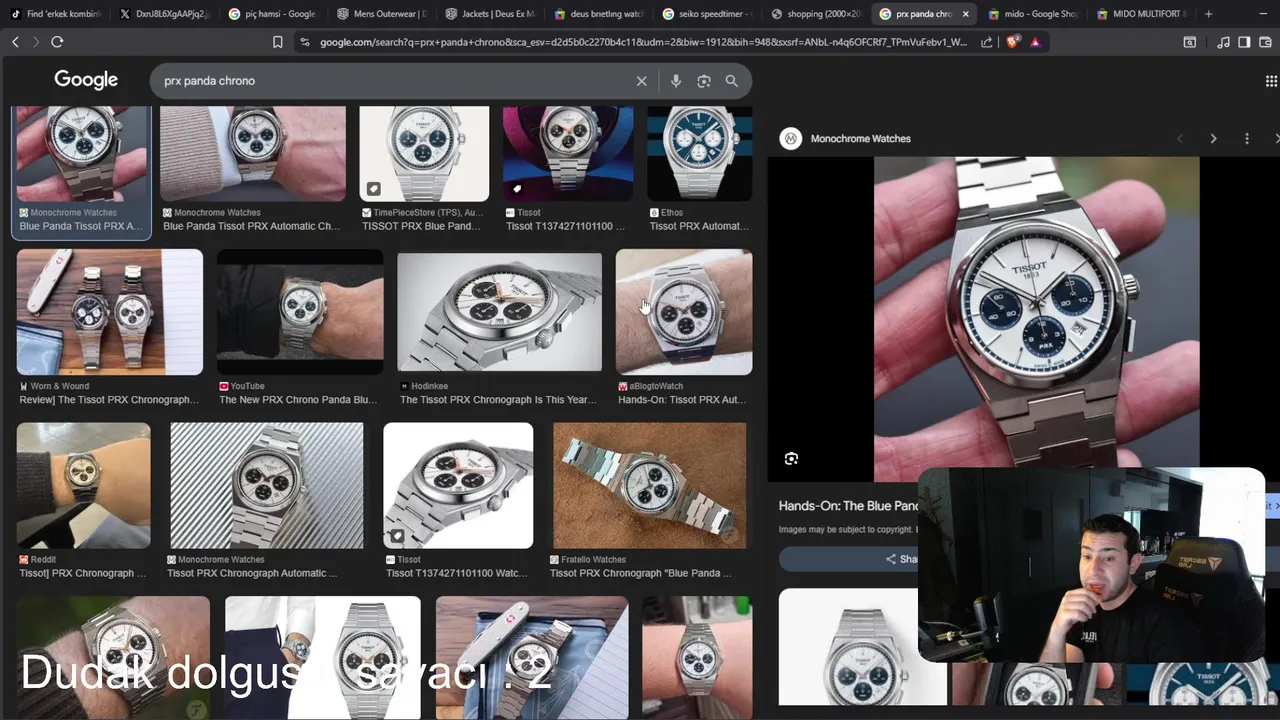Open Fratello Watches Blue Panda thumbnail
This screenshot has width=1280, height=720.
[x=650, y=485]
